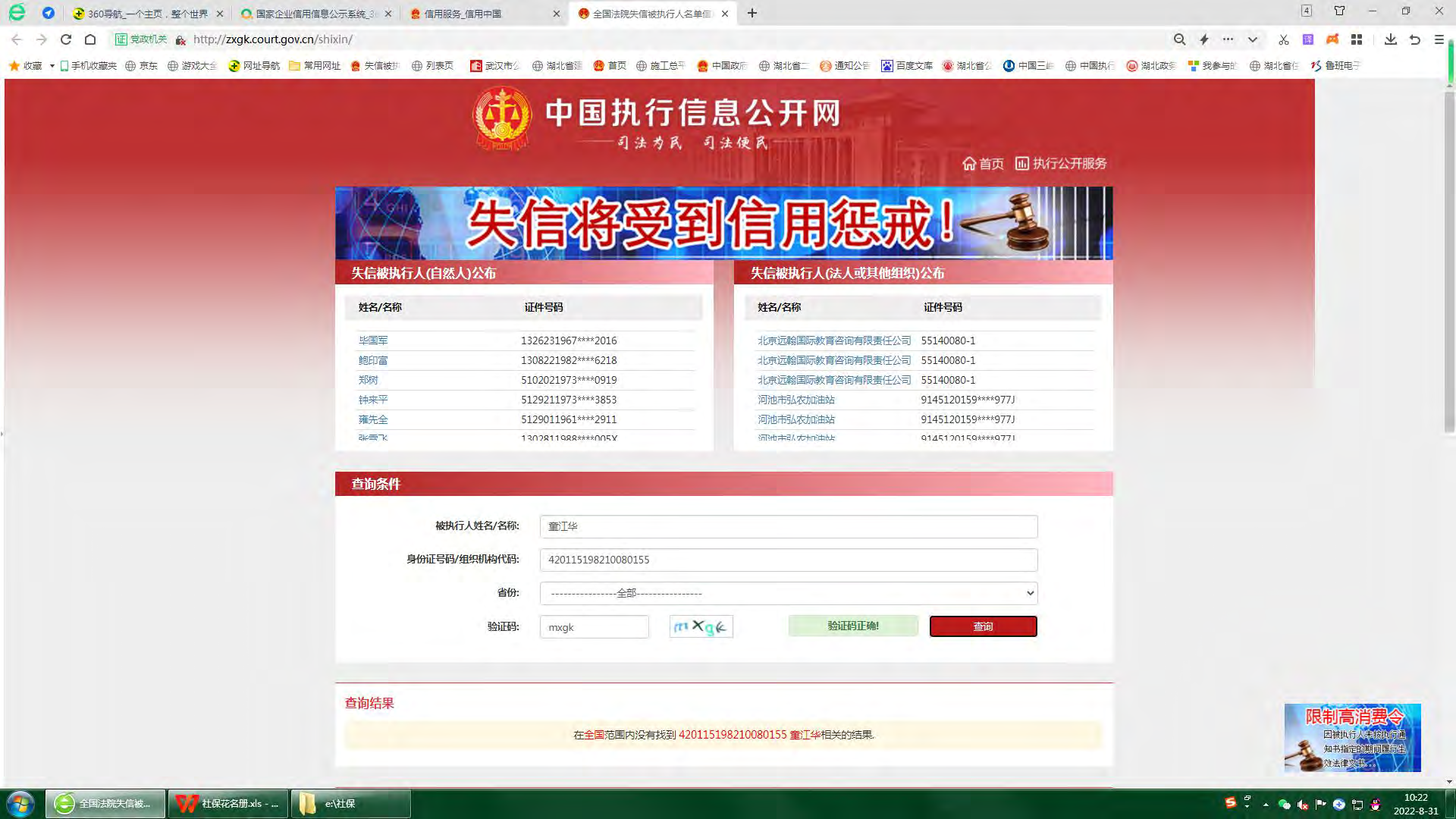The image size is (1456, 819).
Task: Open the extensions grid icon
Action: [x=1357, y=39]
